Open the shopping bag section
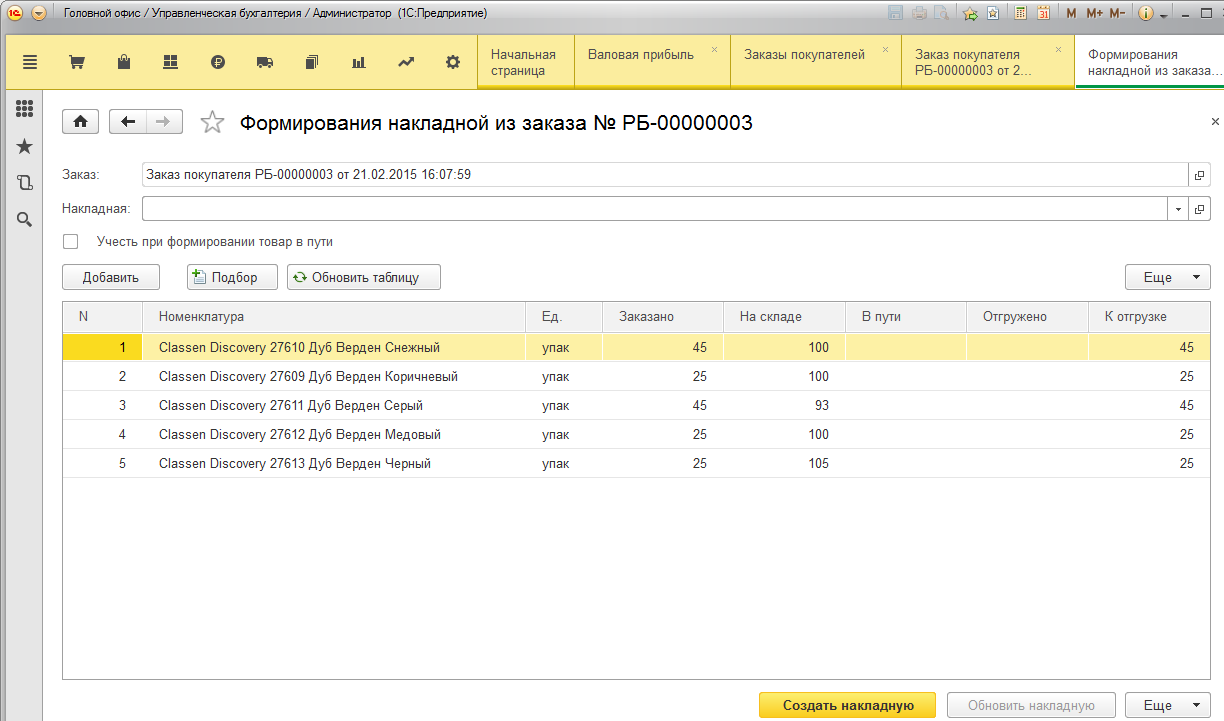Image resolution: width=1224 pixels, height=721 pixels. click(x=124, y=62)
